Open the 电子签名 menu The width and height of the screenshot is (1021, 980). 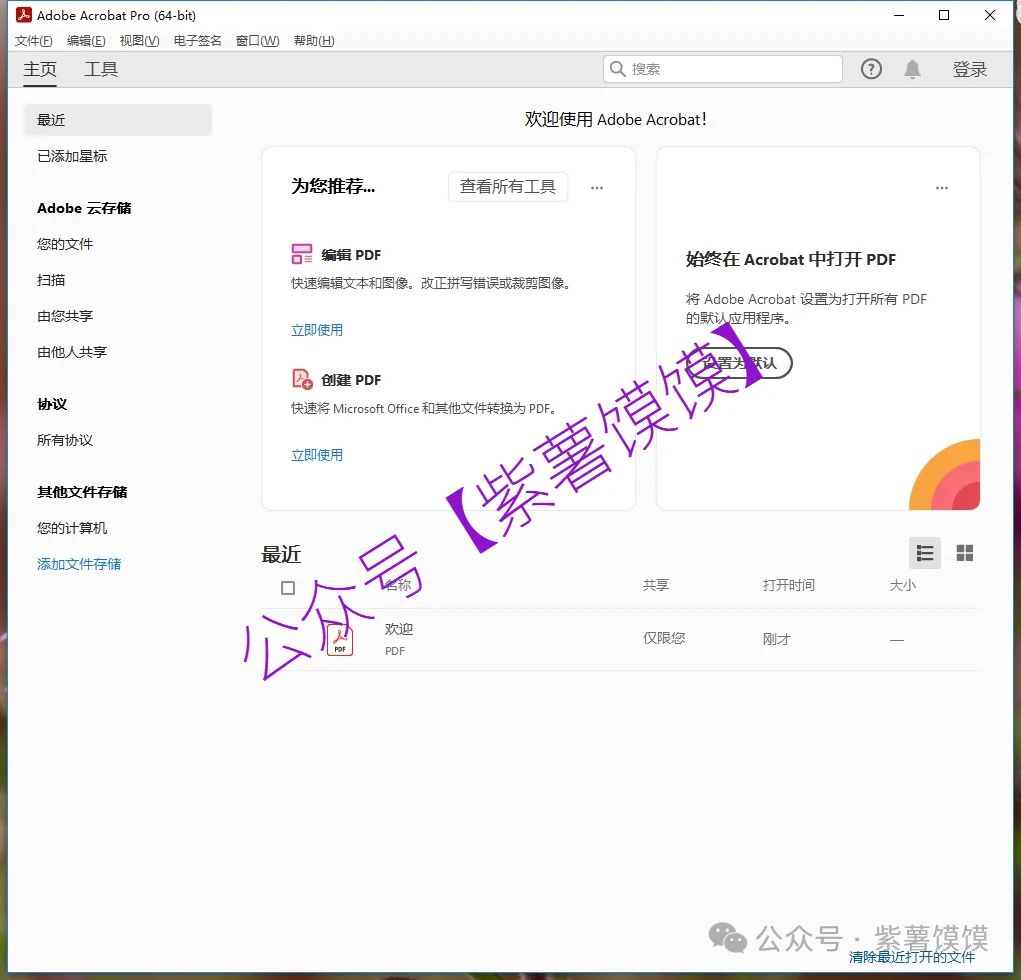[197, 41]
